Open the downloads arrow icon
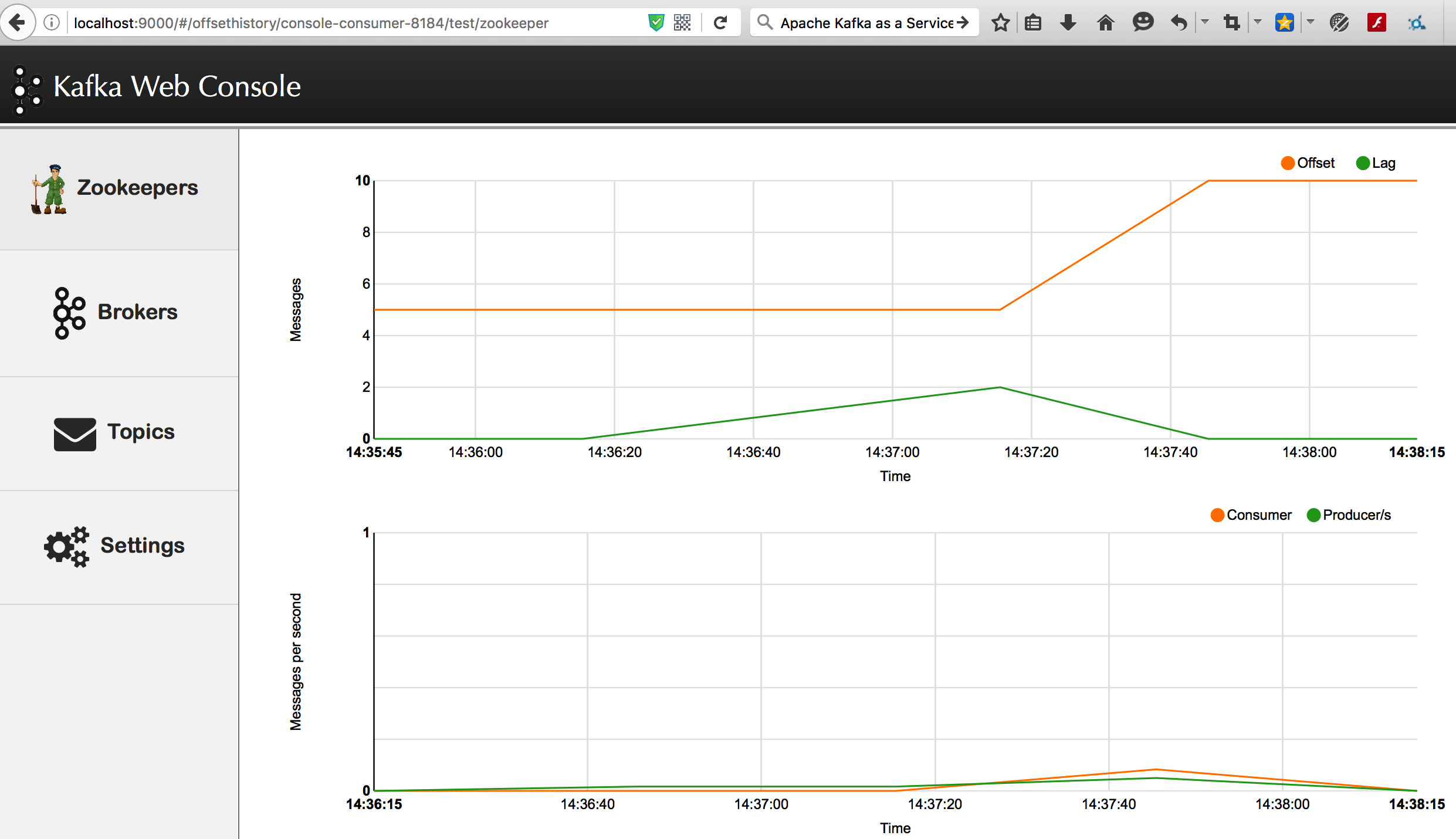The height and width of the screenshot is (839, 1456). 1068,23
